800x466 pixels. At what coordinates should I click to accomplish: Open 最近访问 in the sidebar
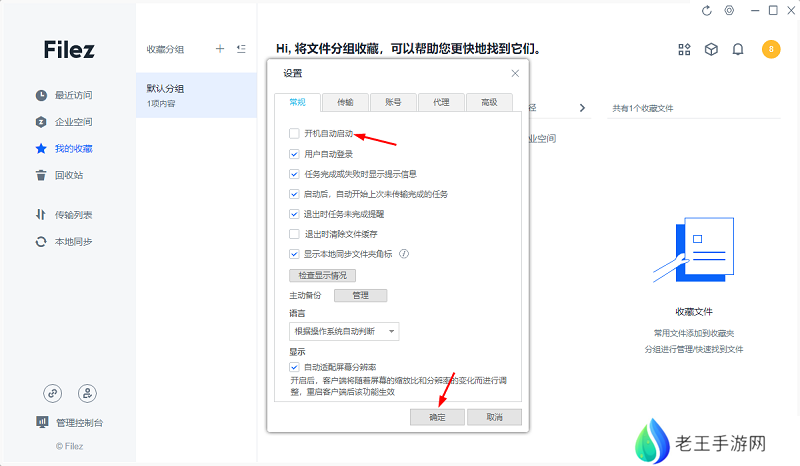click(x=64, y=95)
